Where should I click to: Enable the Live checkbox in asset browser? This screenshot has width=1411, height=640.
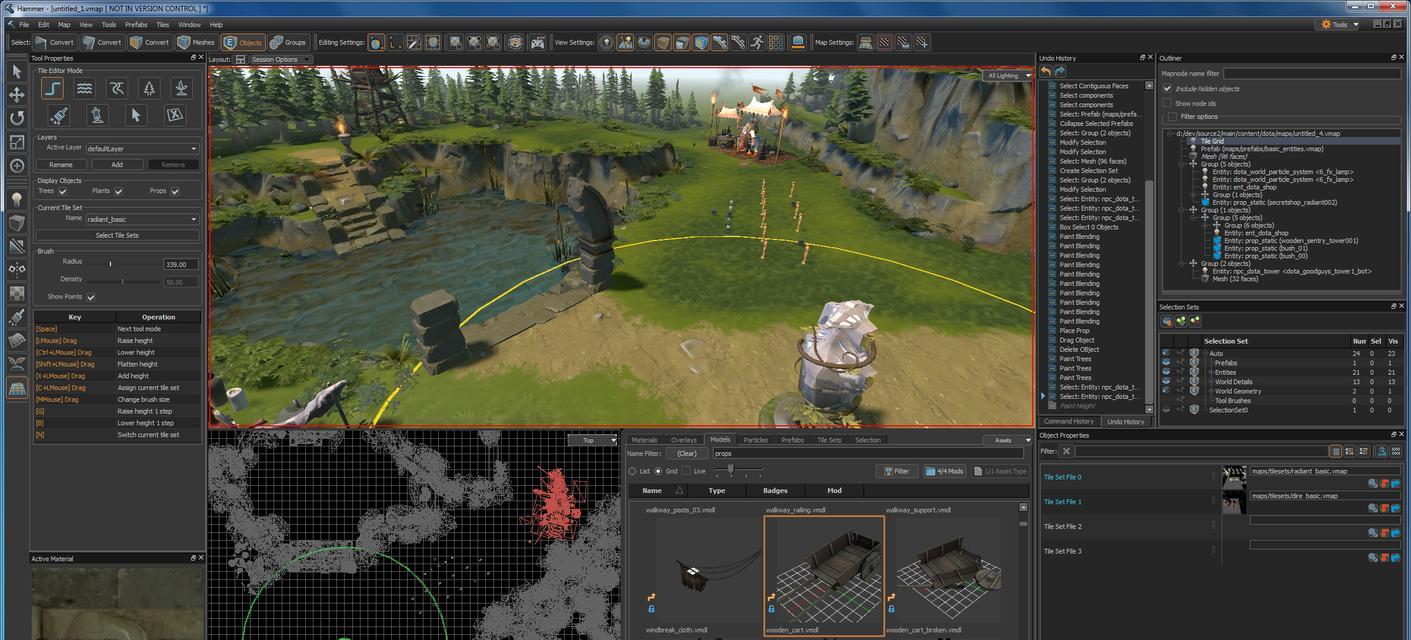pyautogui.click(x=686, y=471)
